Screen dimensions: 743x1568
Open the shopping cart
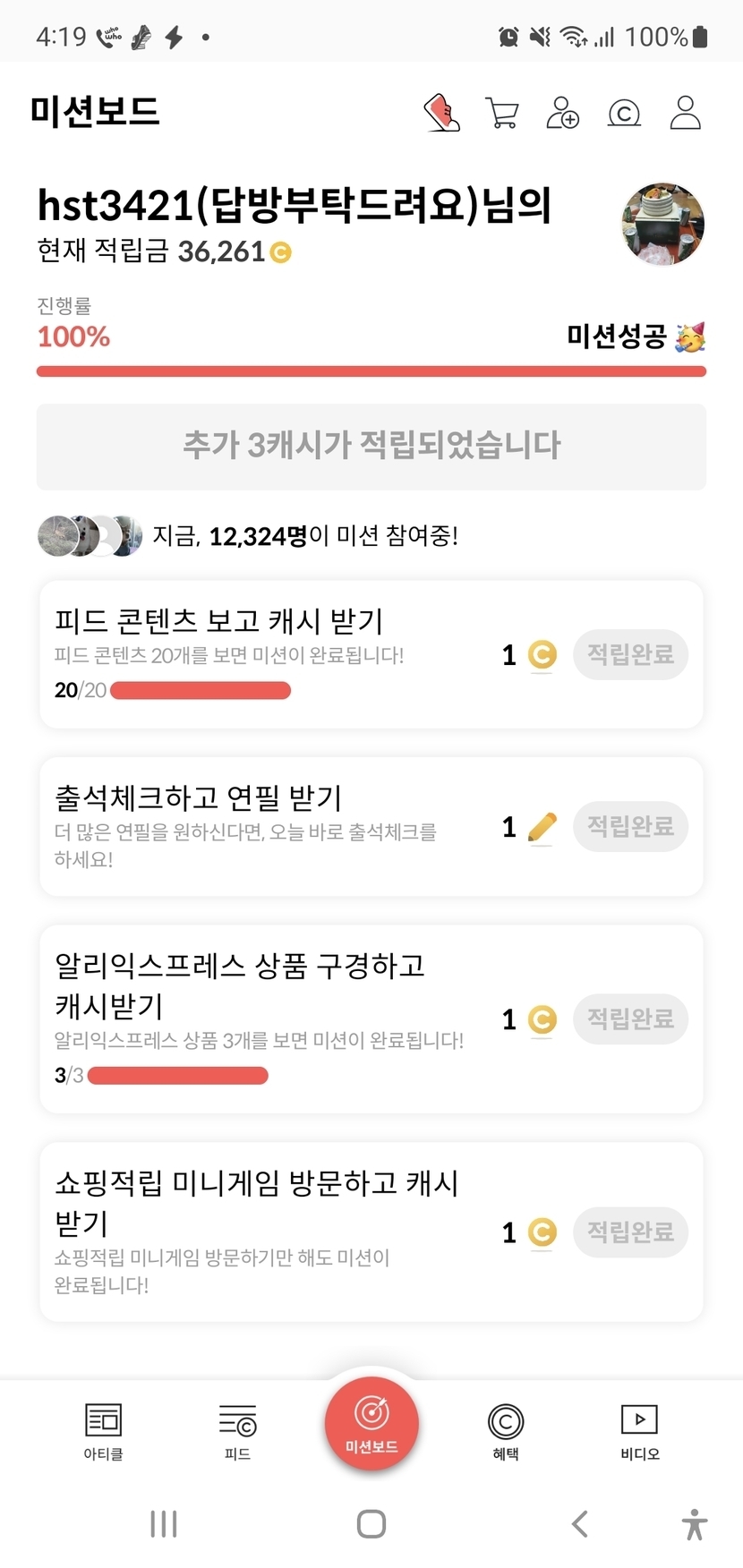(501, 114)
